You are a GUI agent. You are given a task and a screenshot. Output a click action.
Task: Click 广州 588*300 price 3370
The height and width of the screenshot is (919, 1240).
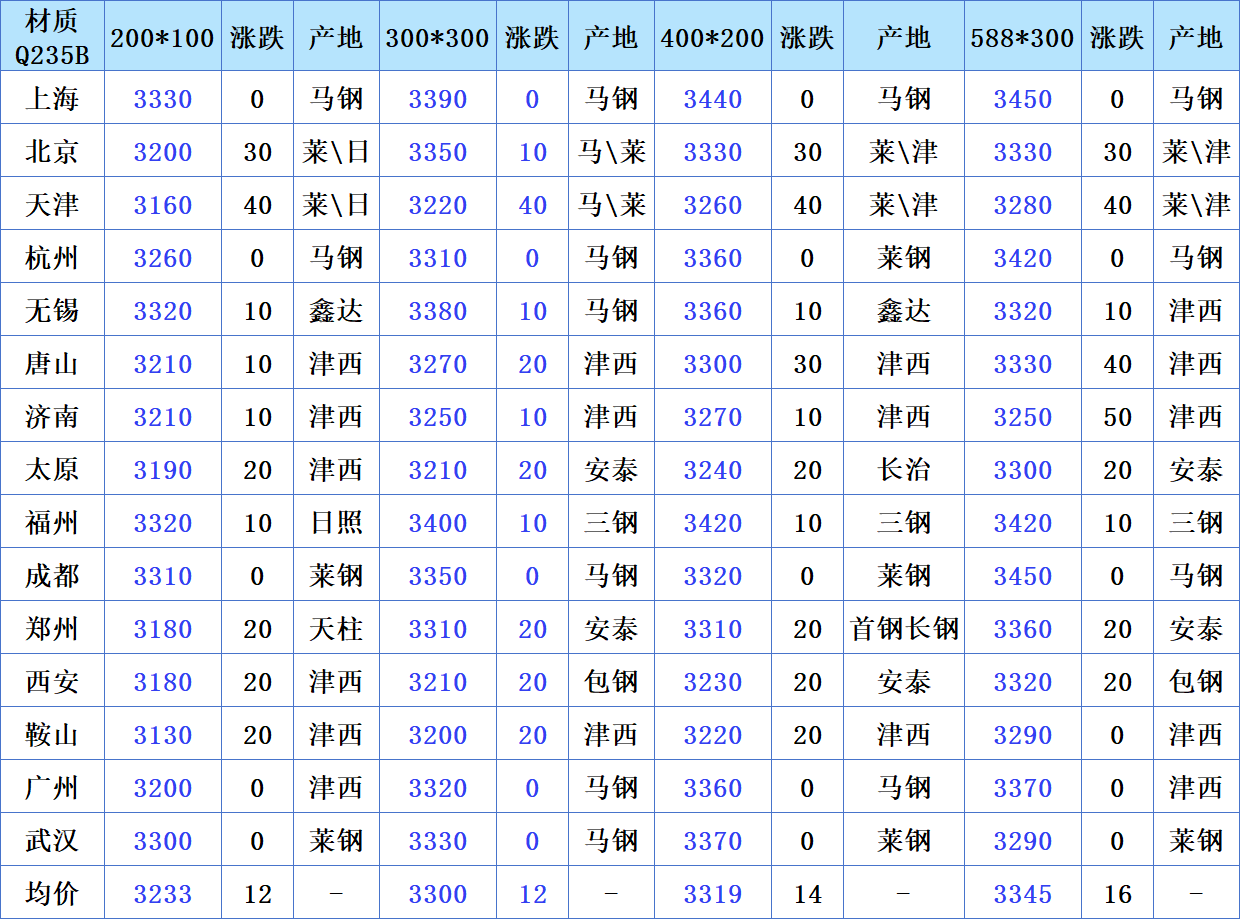(x=1022, y=788)
